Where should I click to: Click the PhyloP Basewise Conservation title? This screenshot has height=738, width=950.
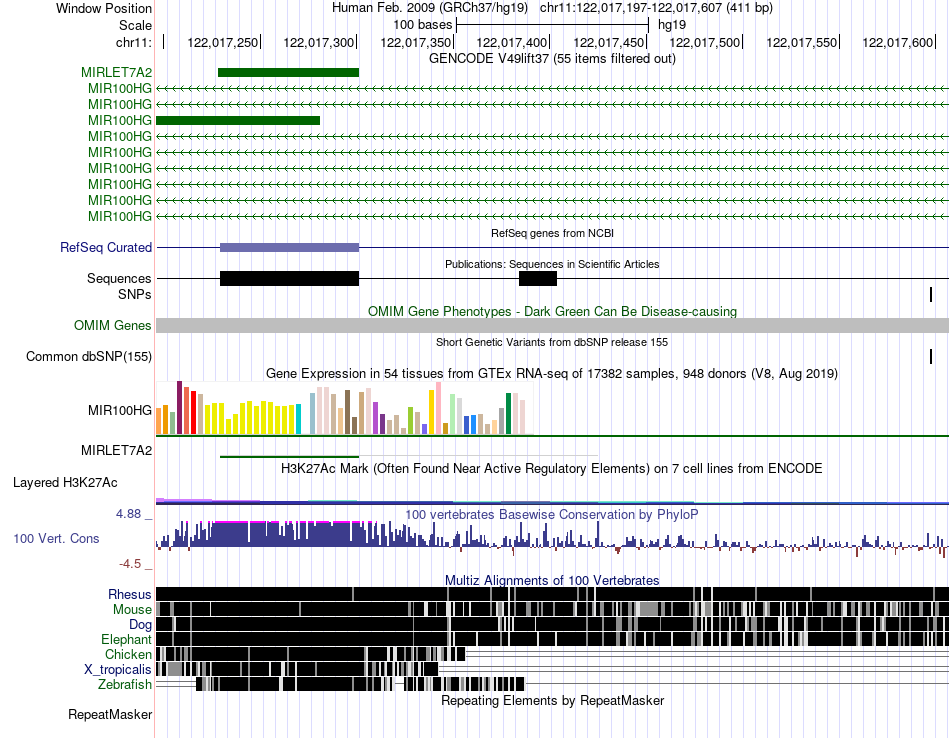[x=552, y=515]
